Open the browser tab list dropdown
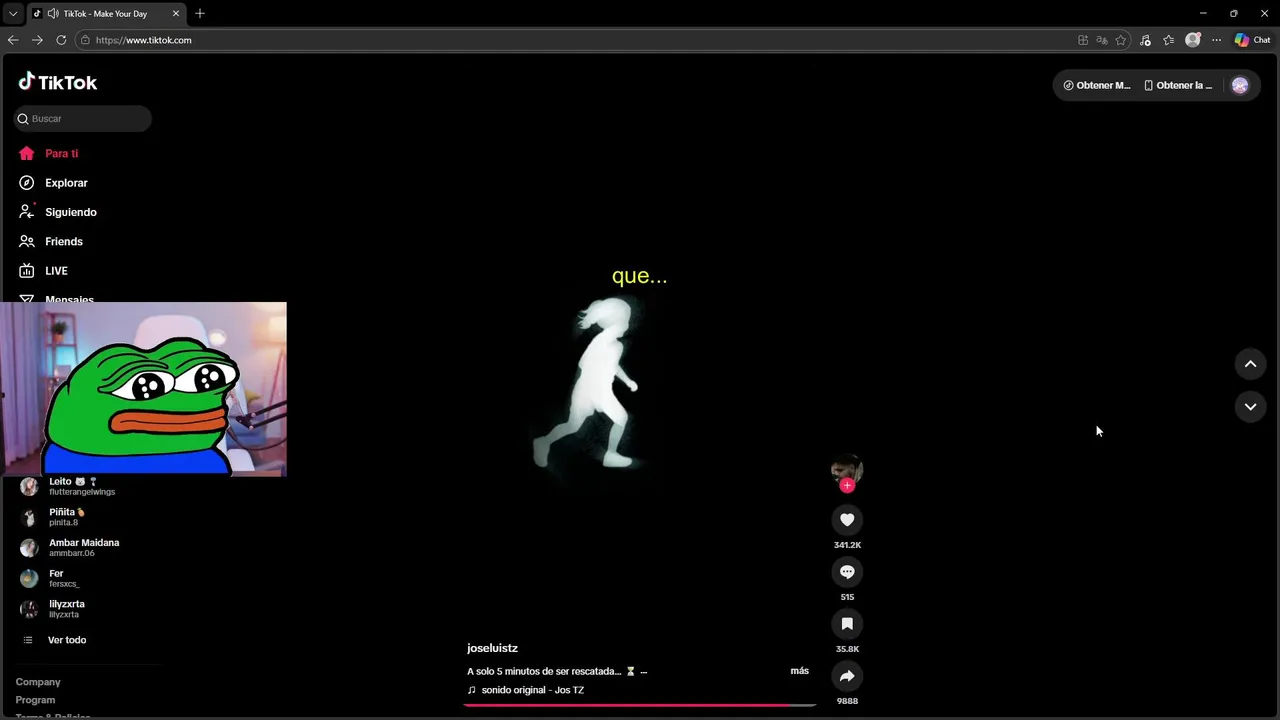The height and width of the screenshot is (720, 1280). point(13,14)
